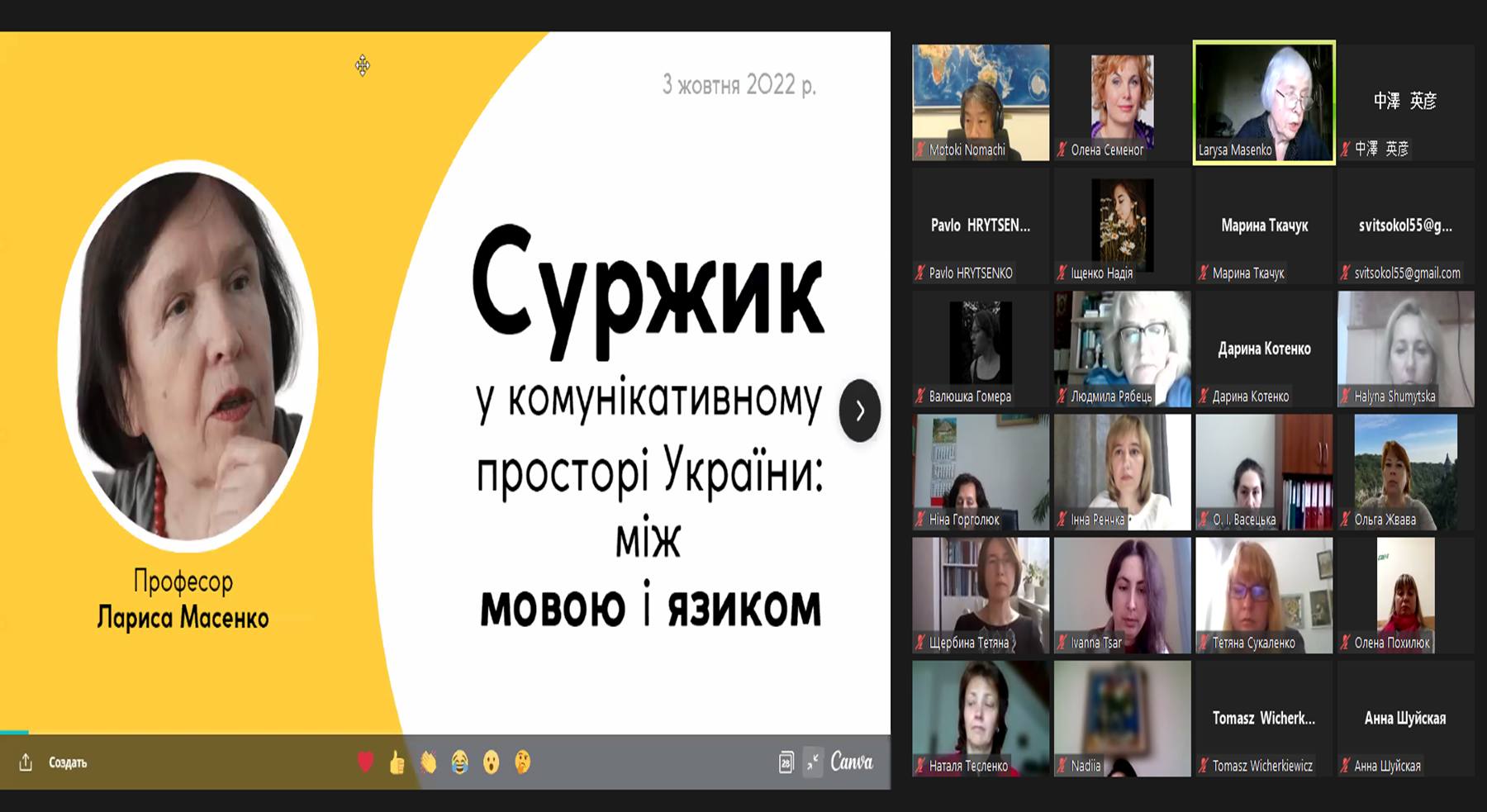Click the Pavlo HRYTSENKO participant tile

click(981, 226)
